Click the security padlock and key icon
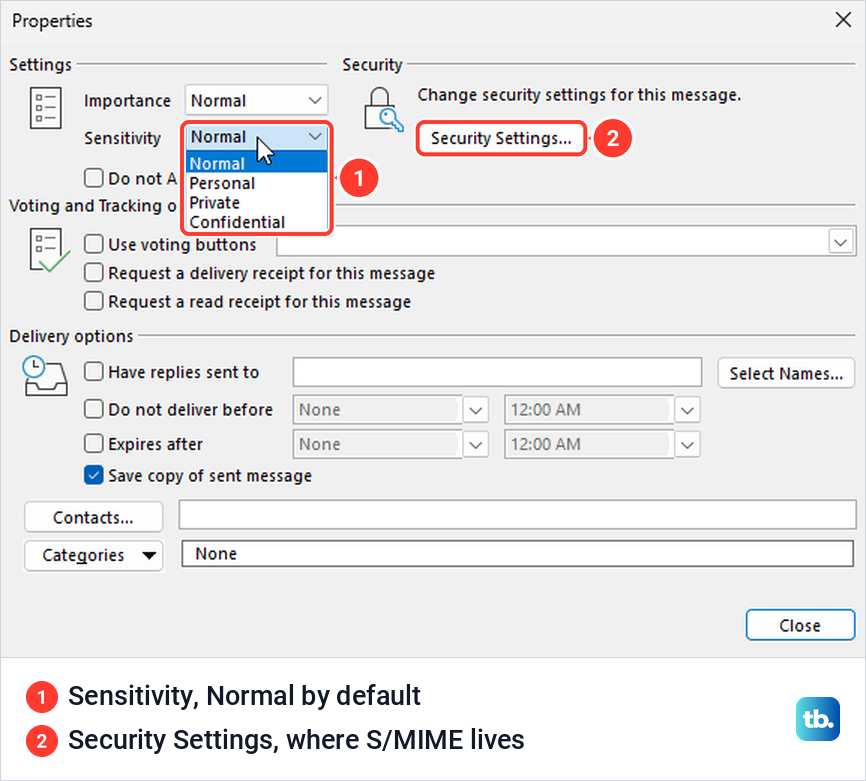Image resolution: width=866 pixels, height=781 pixels. coord(383,109)
